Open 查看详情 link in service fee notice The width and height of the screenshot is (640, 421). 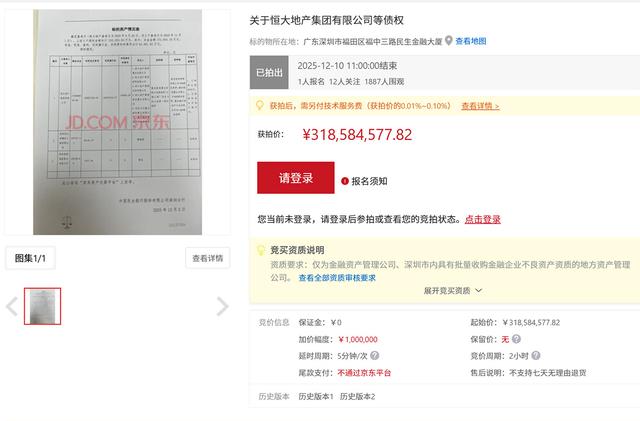(480, 106)
